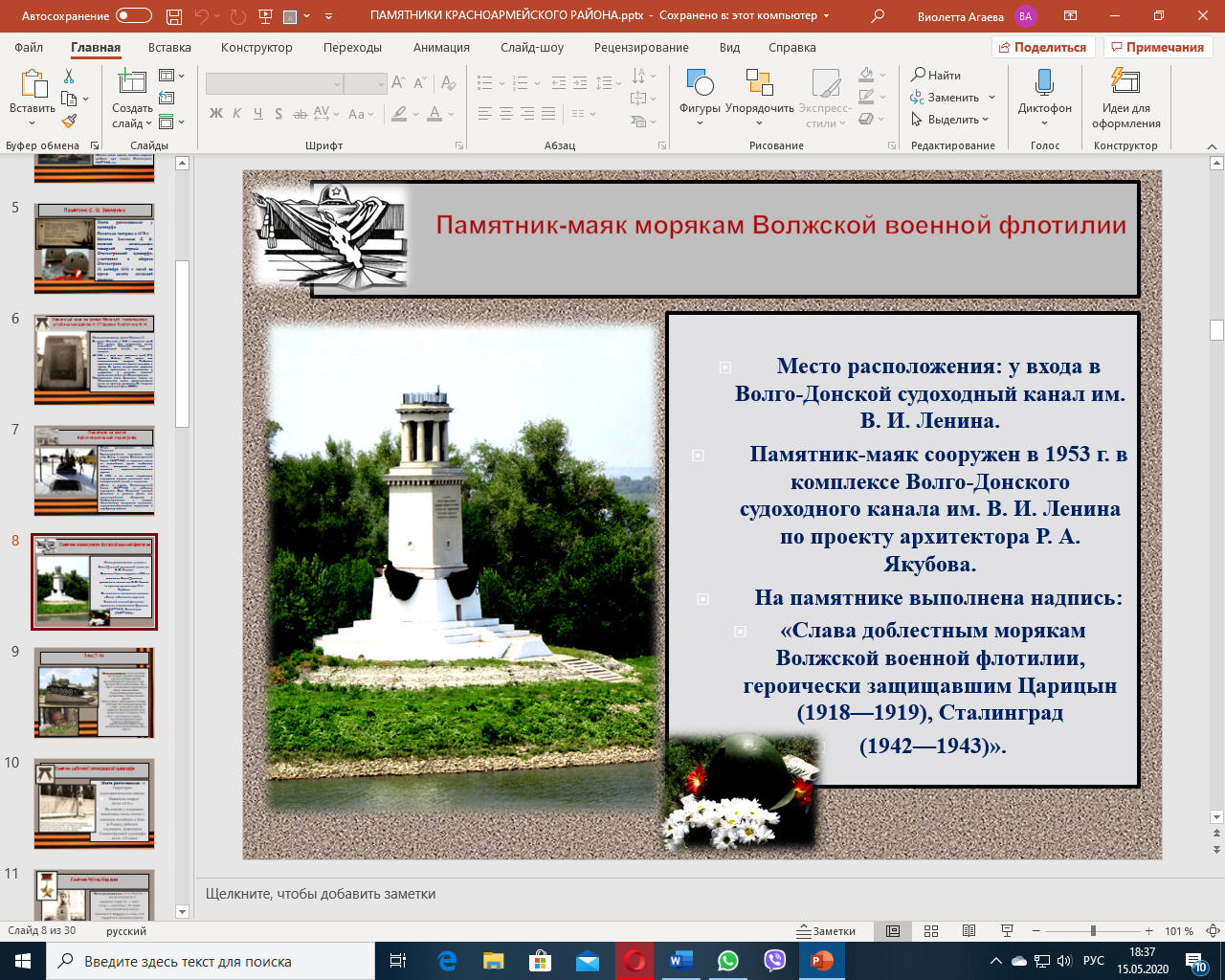Click the Save icon in title bar
This screenshot has width=1225, height=980.
[173, 16]
